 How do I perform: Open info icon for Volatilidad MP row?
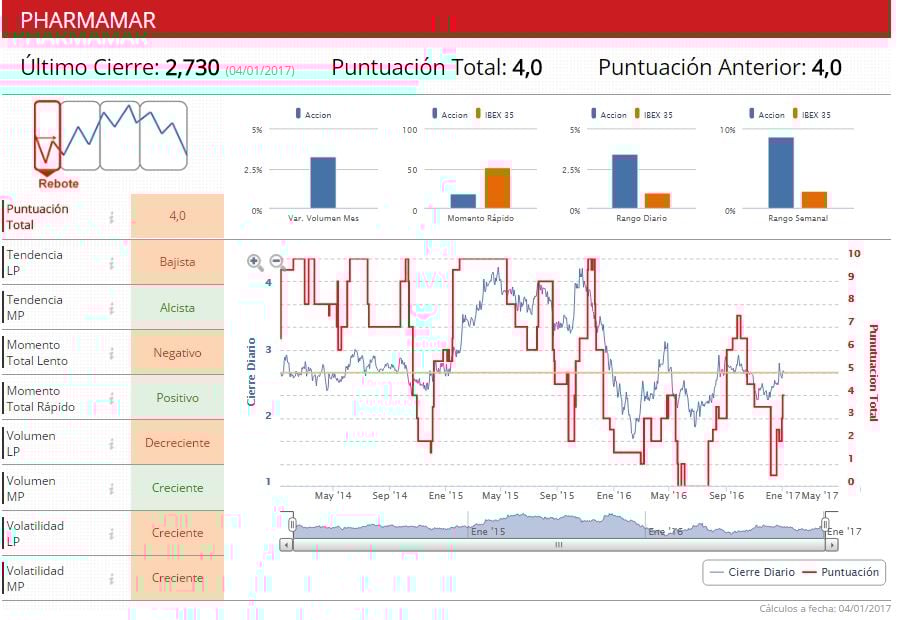pyautogui.click(x=112, y=579)
